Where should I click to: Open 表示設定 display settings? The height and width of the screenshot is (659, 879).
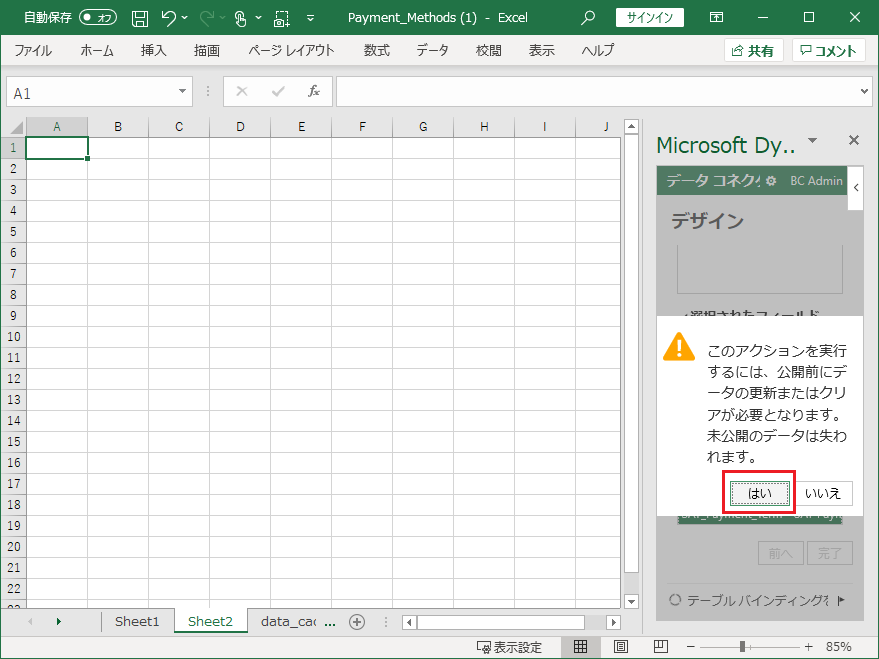pyautogui.click(x=509, y=647)
